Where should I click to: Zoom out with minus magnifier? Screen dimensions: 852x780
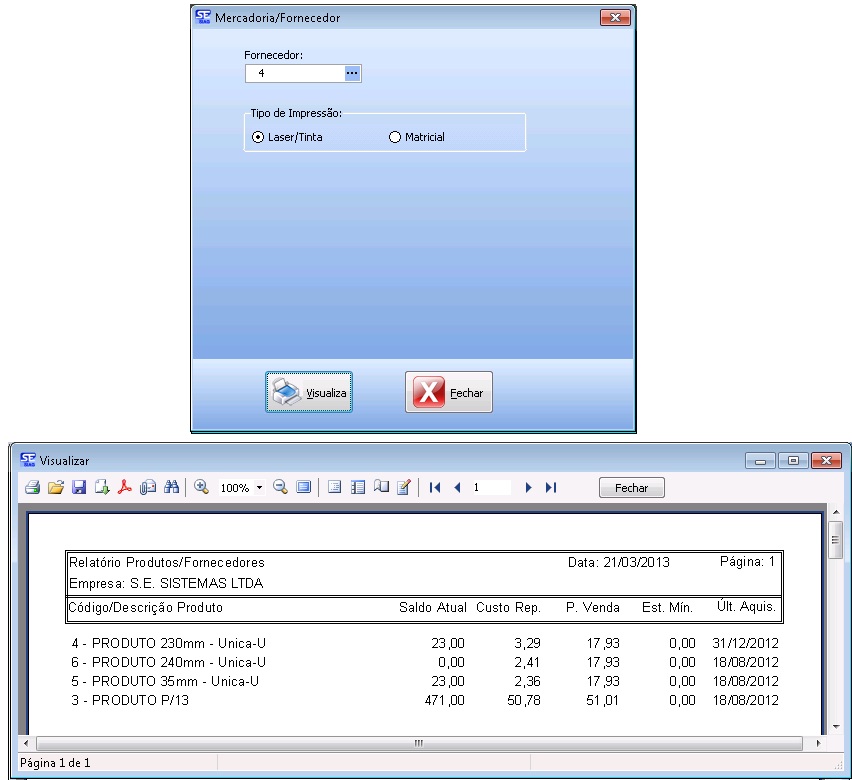click(280, 488)
